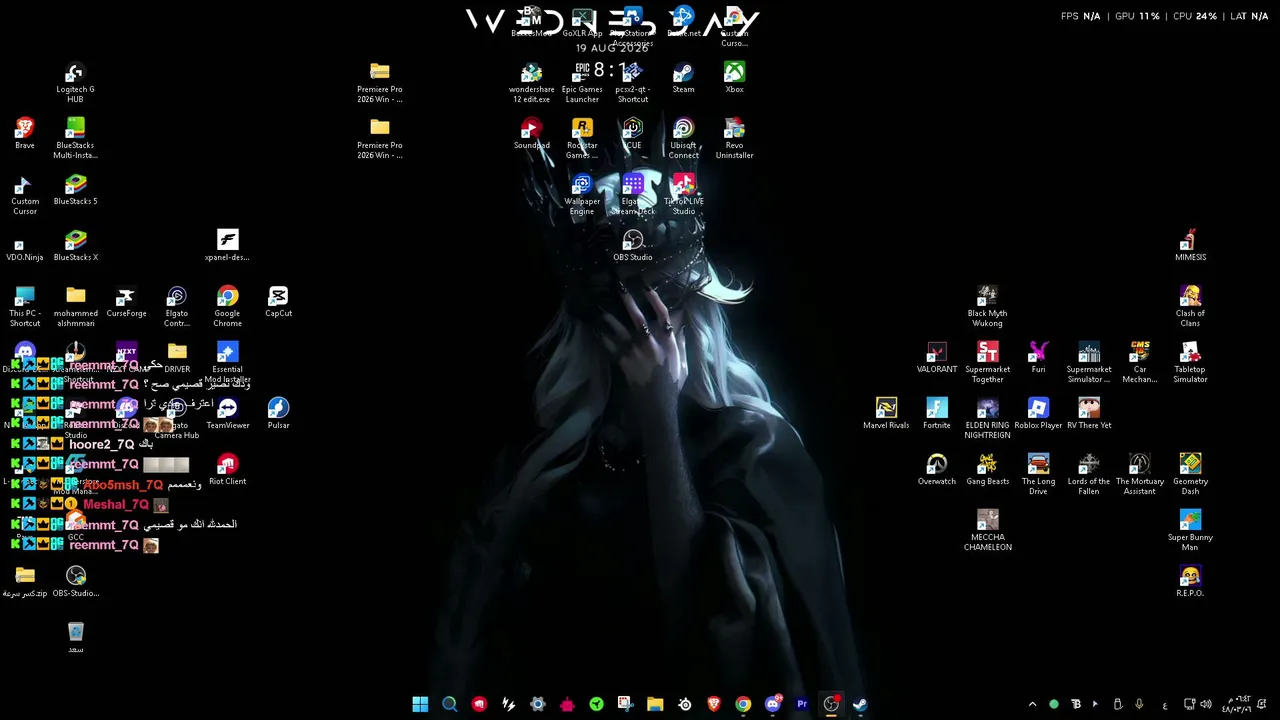Select the Supermarket Together game icon

click(x=987, y=363)
